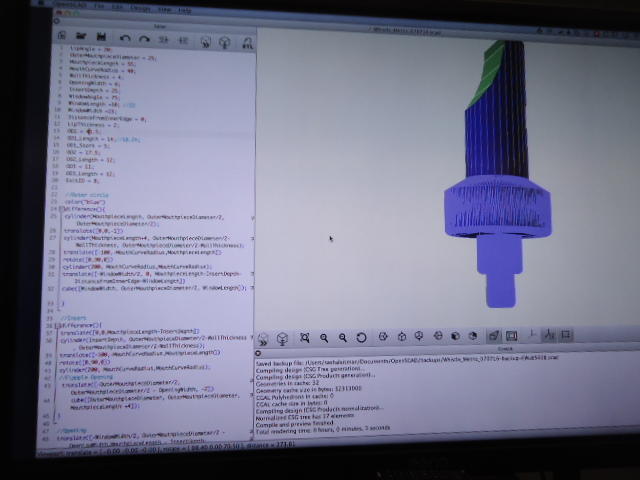Click "Geometries in cache: 32" console line

tap(288, 383)
